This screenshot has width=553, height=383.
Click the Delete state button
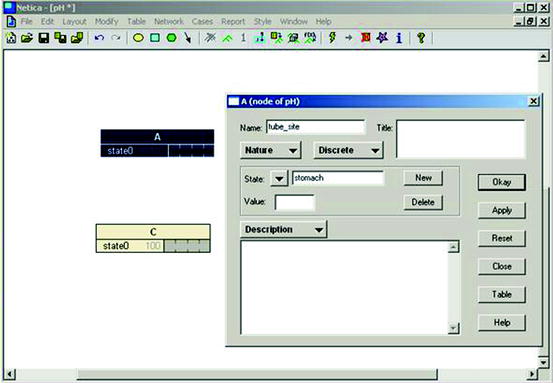click(x=423, y=202)
